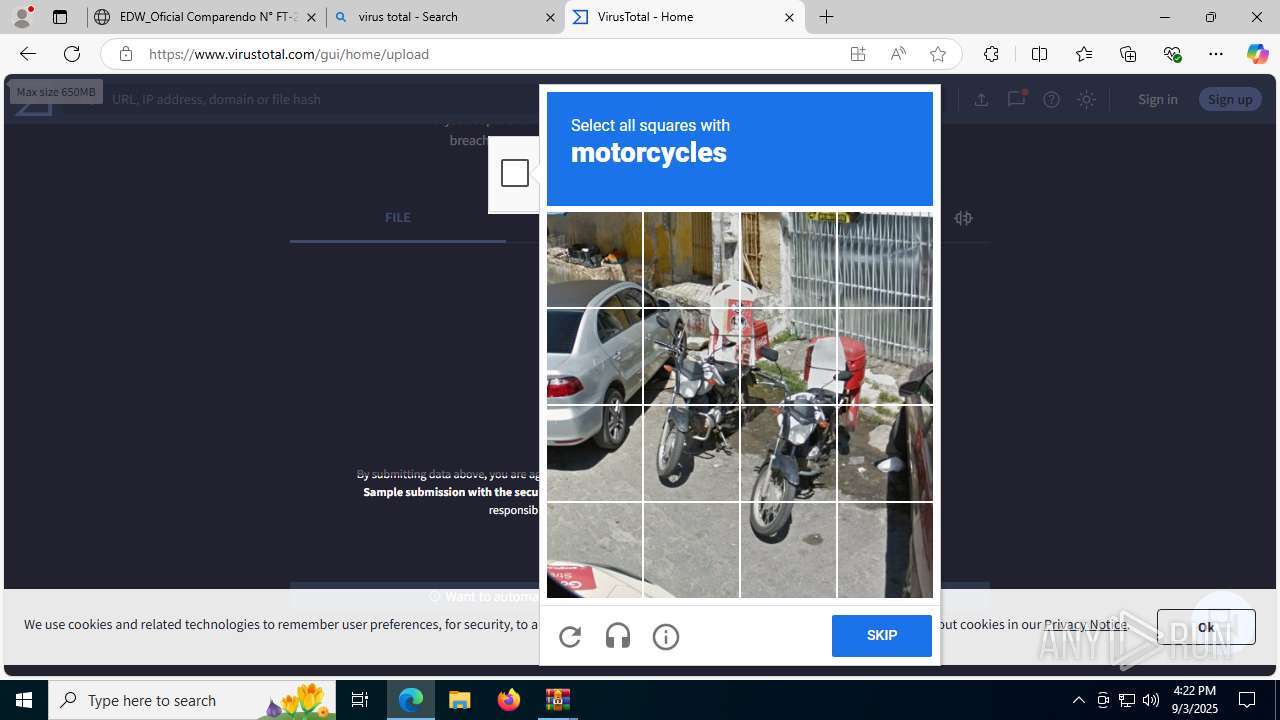
Task: Open WinRAR from taskbar
Action: click(x=558, y=700)
